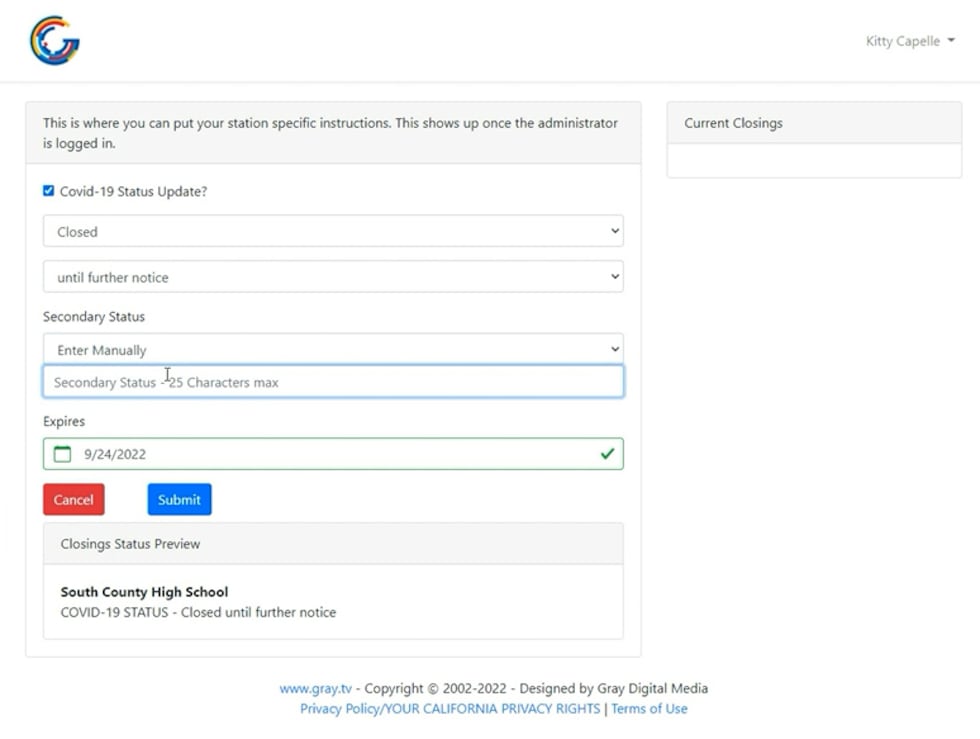
Task: Click the Gray Television logo
Action: click(x=54, y=41)
